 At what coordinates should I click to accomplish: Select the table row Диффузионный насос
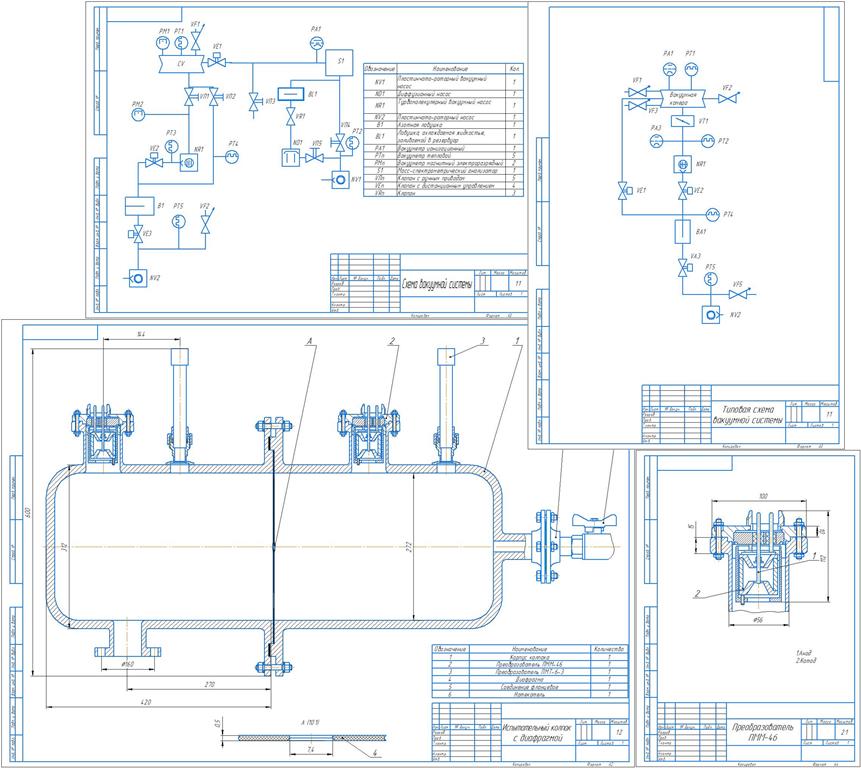click(443, 94)
